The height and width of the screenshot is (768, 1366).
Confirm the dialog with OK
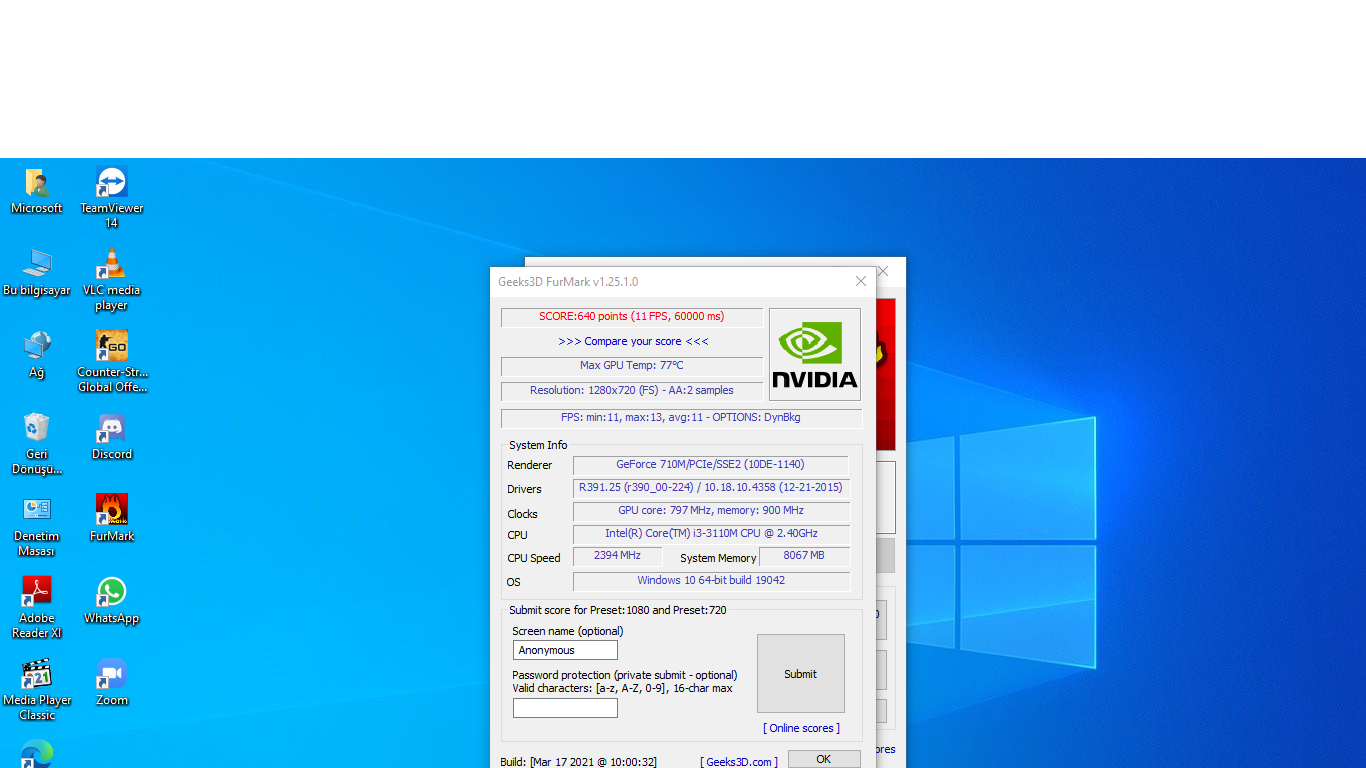click(824, 759)
